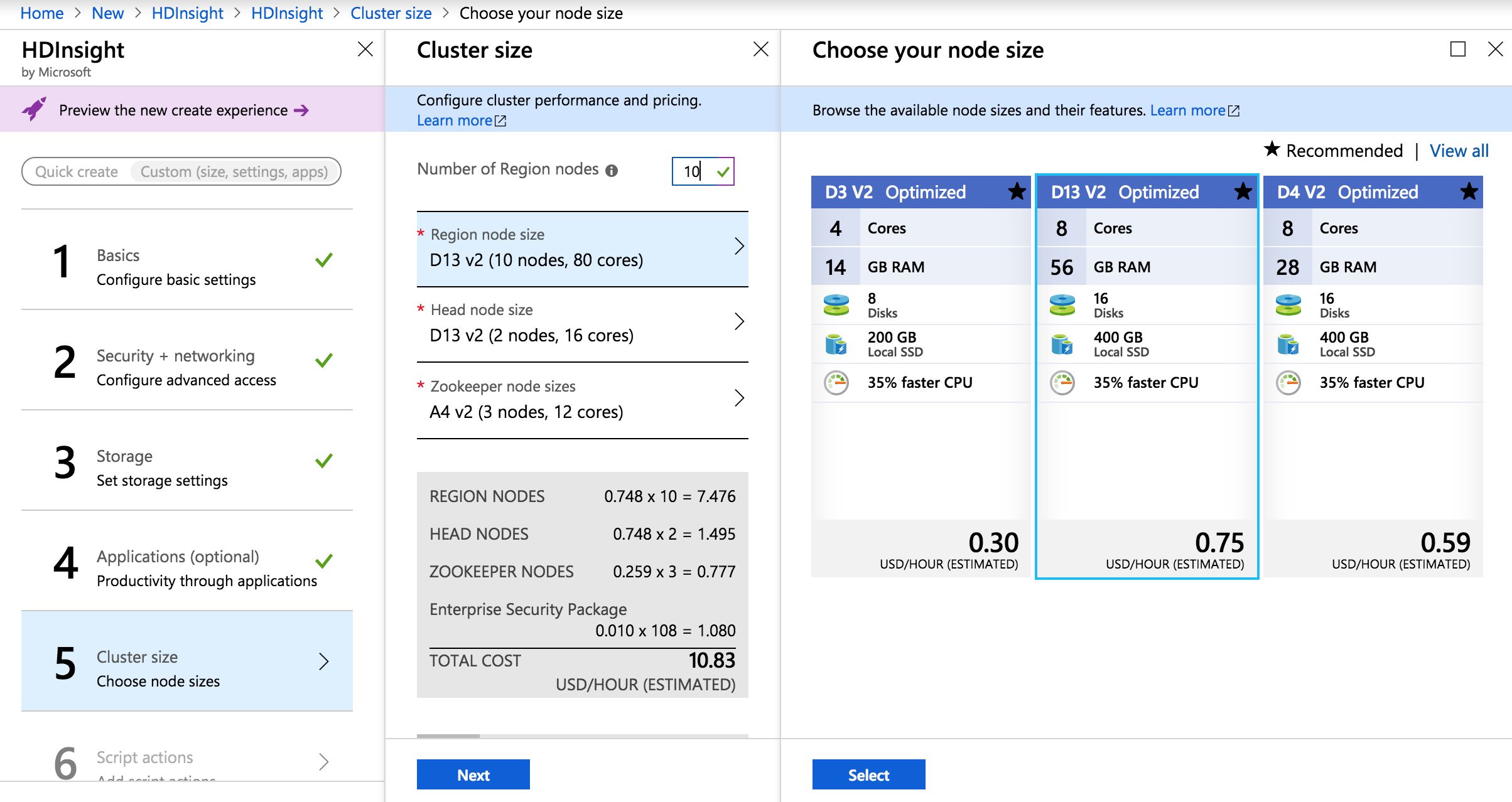The width and height of the screenshot is (1512, 802).
Task: Select the D4 V2 Optimized card
Action: 1373,377
